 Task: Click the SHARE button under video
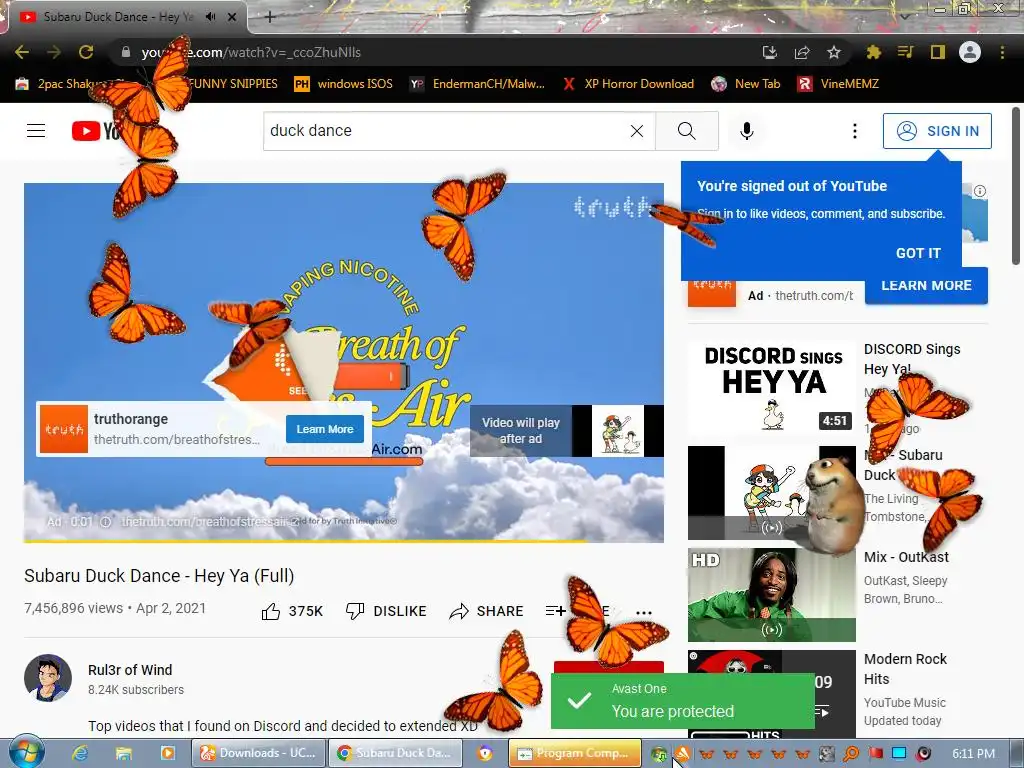coord(487,611)
